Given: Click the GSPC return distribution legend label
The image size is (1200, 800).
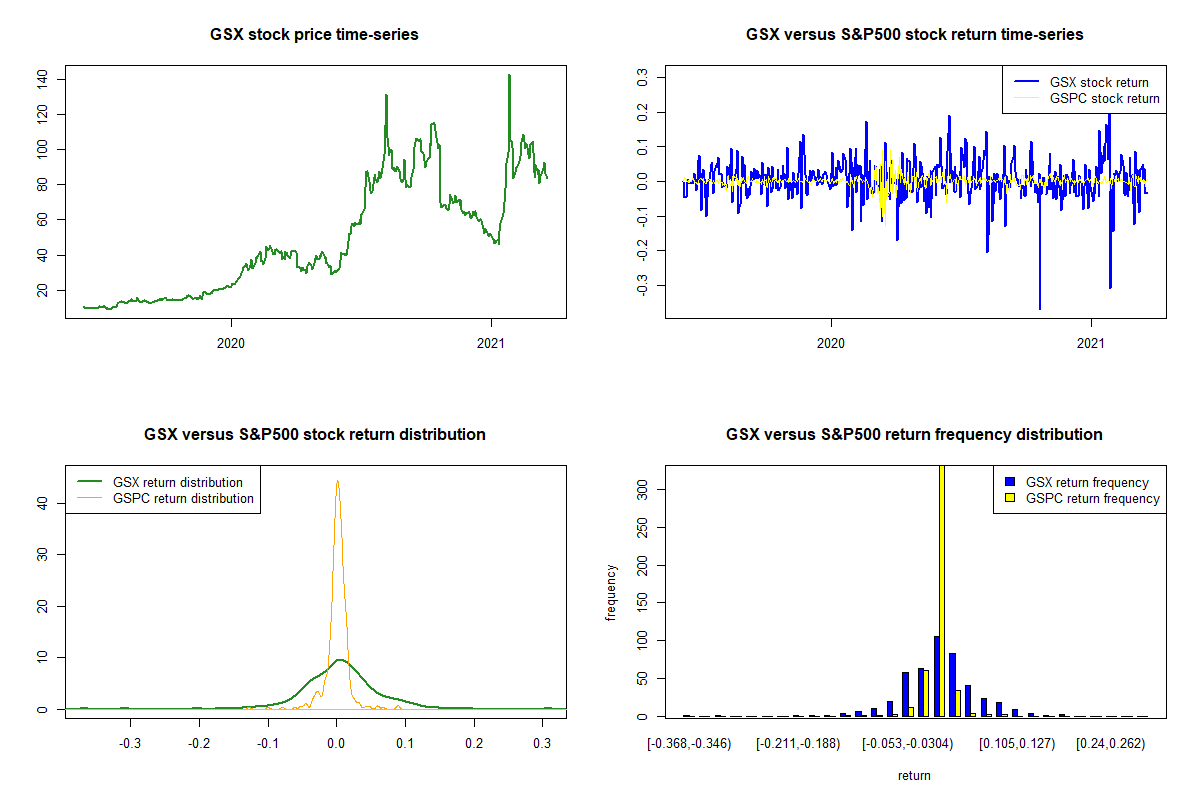Looking at the screenshot, I should pos(184,498).
